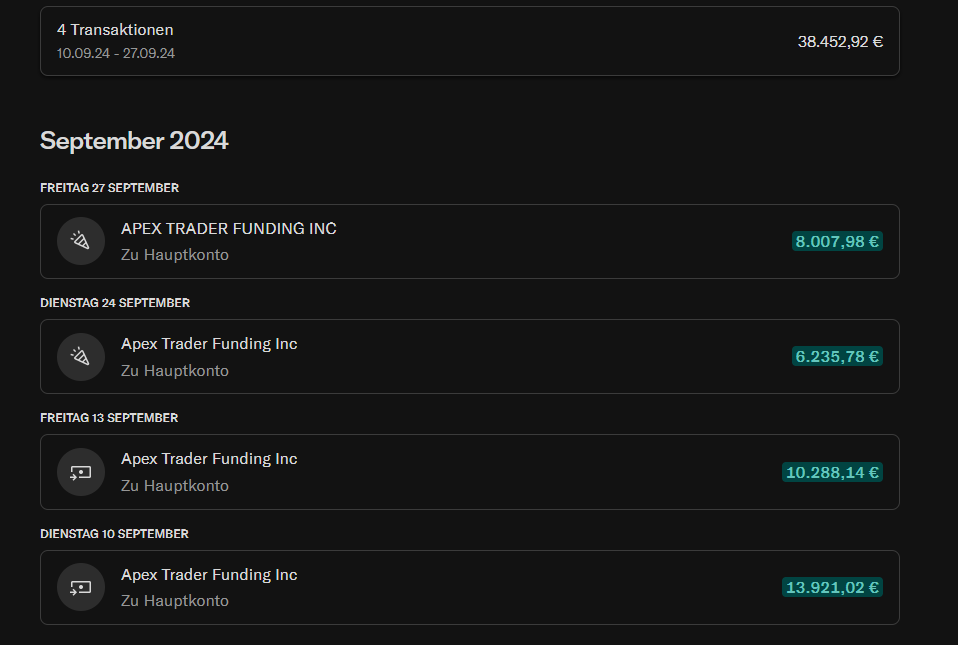The width and height of the screenshot is (958, 645).
Task: Click the 8.007,98 € amount badge
Action: (x=837, y=241)
